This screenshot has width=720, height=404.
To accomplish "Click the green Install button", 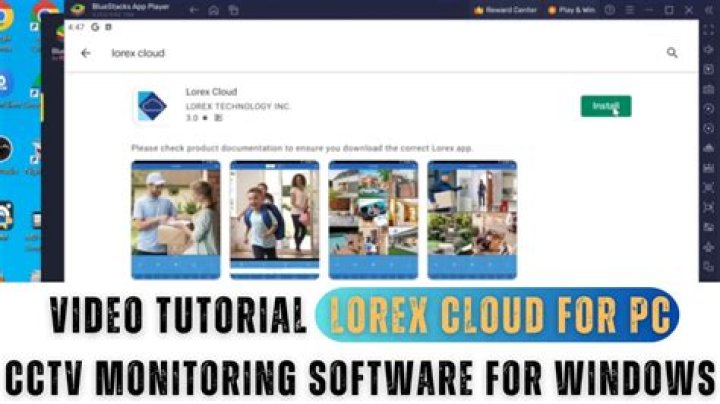I will tap(605, 106).
